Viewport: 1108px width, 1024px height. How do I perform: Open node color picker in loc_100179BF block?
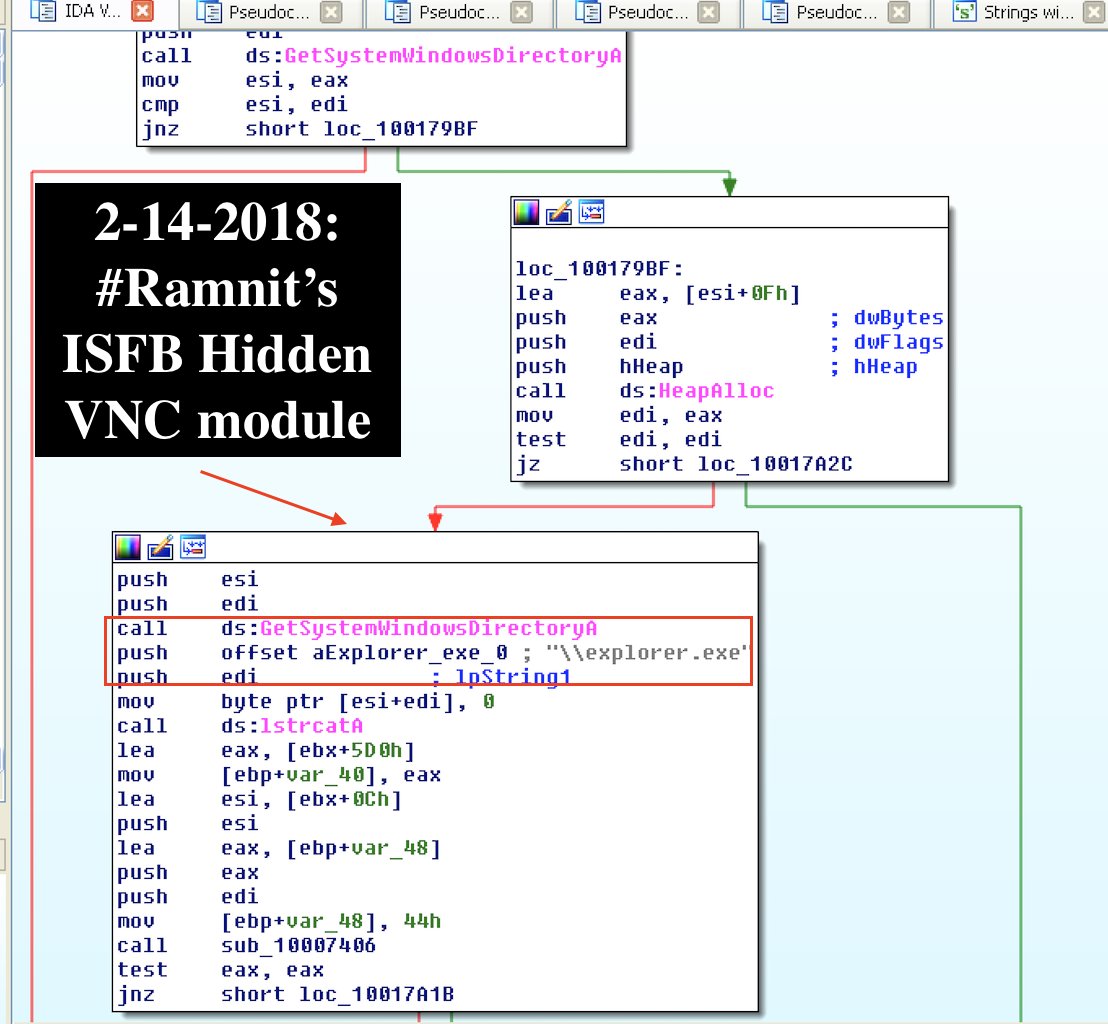pyautogui.click(x=526, y=212)
